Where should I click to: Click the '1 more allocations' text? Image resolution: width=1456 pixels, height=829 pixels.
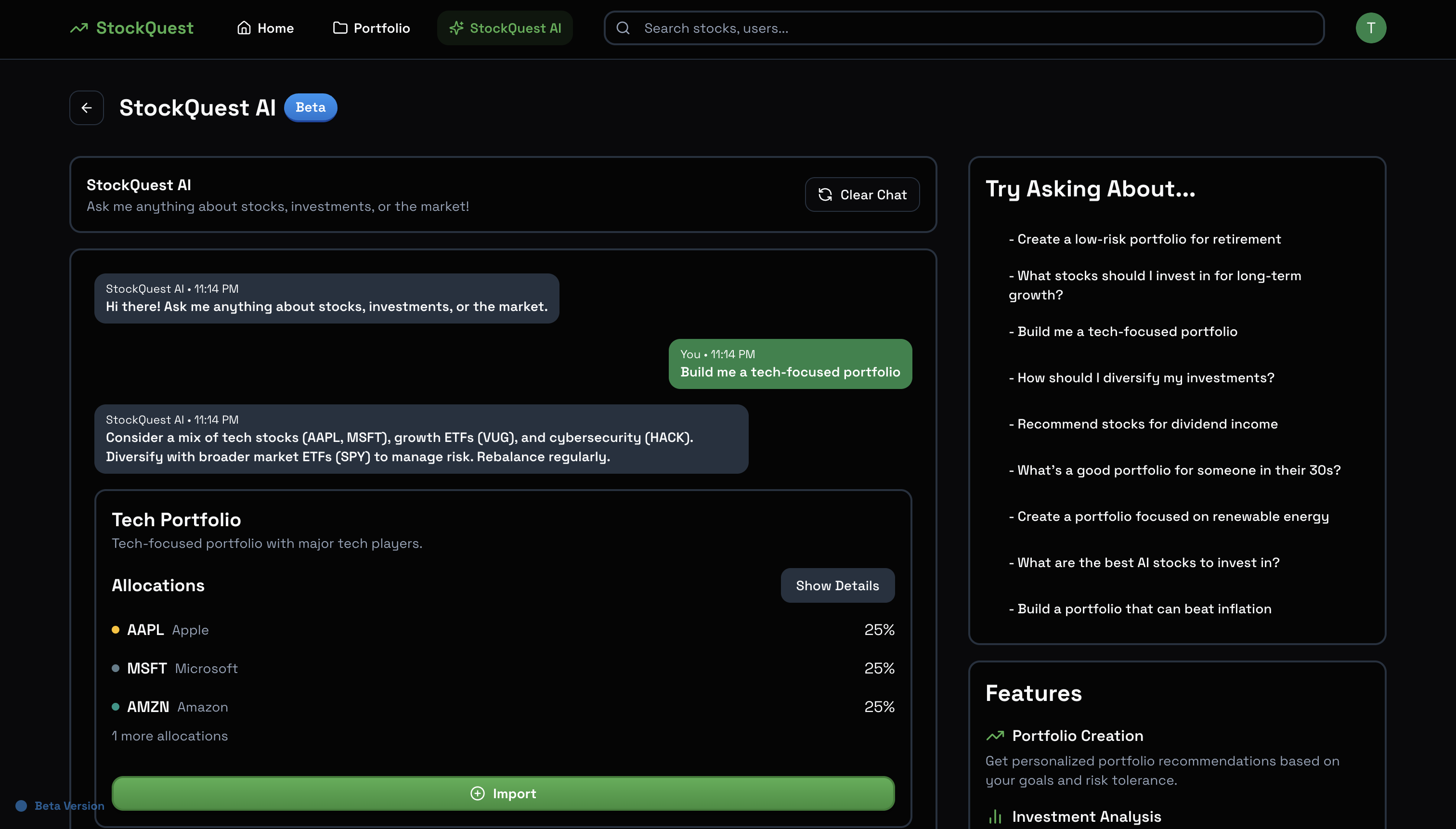(x=169, y=736)
